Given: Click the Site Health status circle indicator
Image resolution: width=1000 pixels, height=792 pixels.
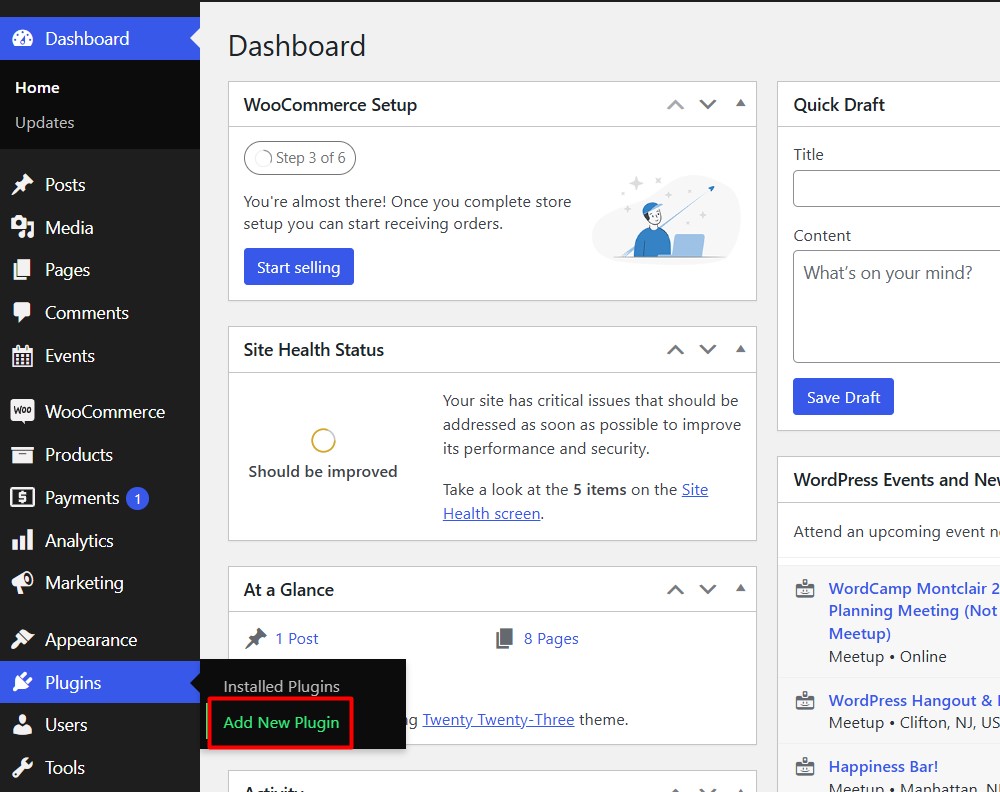Looking at the screenshot, I should coord(323,440).
